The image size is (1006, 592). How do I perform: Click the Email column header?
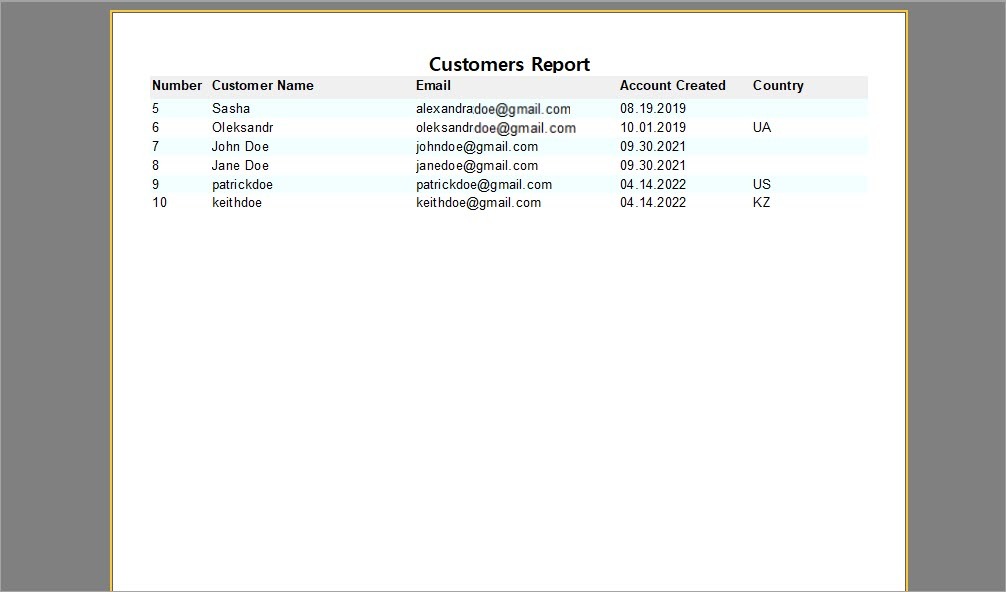[x=433, y=86]
